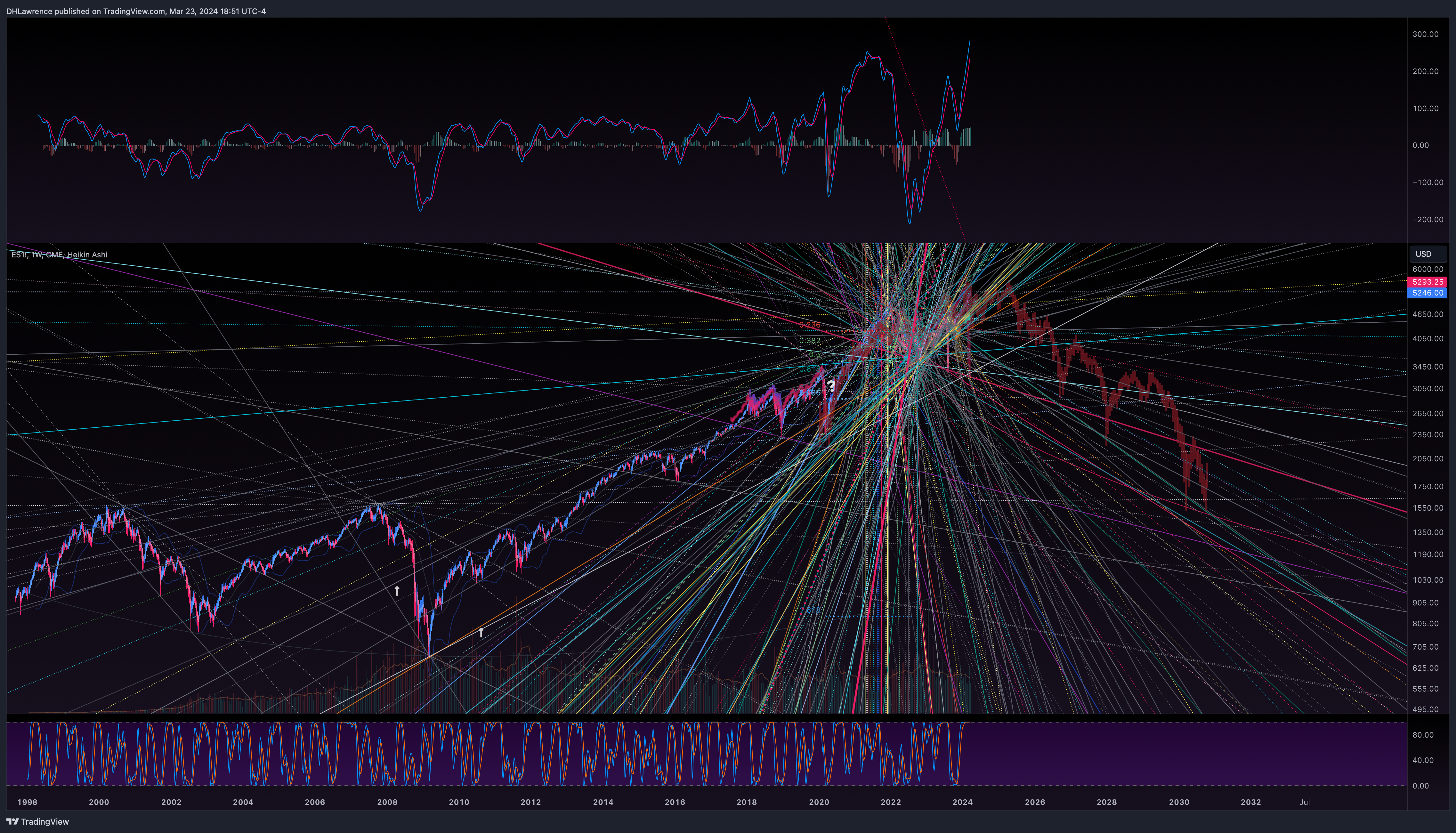Viewport: 1456px width, 833px height.
Task: Click the 2650.00 price scale label
Action: (x=1428, y=414)
